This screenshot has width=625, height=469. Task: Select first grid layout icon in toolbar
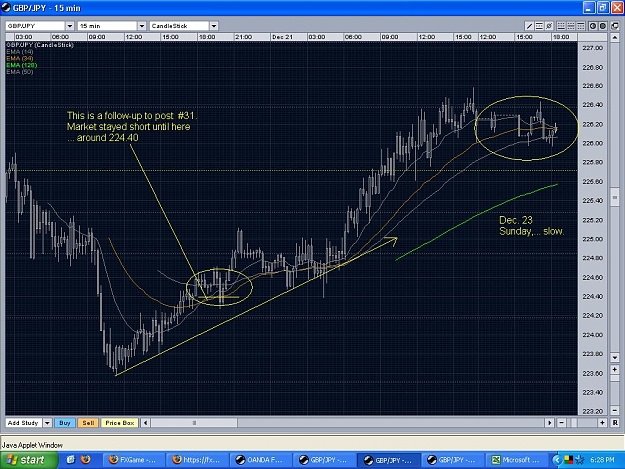561,26
